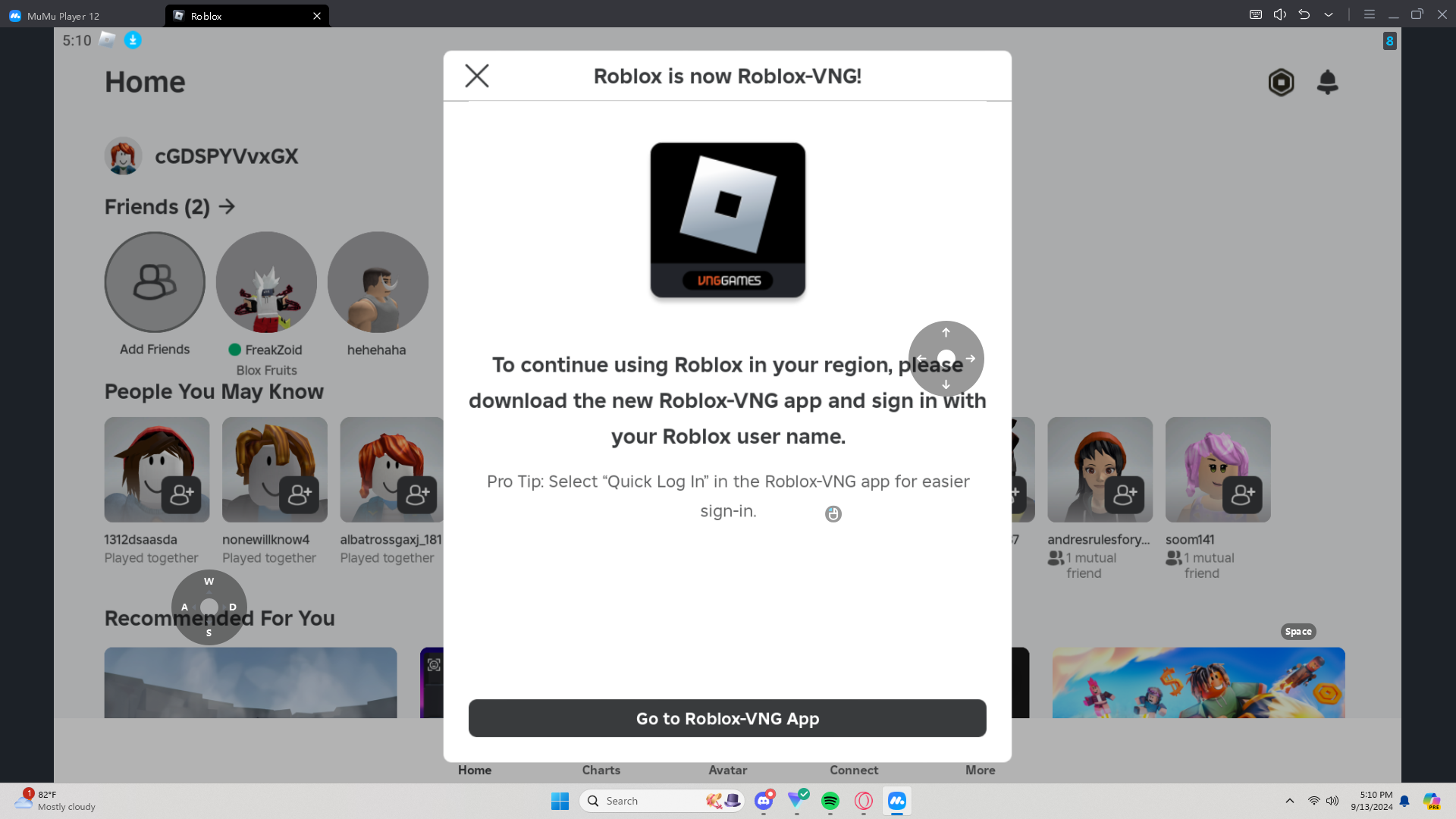Open the nonewillknow4 avatar card
This screenshot has height=819, width=1456.
tap(275, 469)
